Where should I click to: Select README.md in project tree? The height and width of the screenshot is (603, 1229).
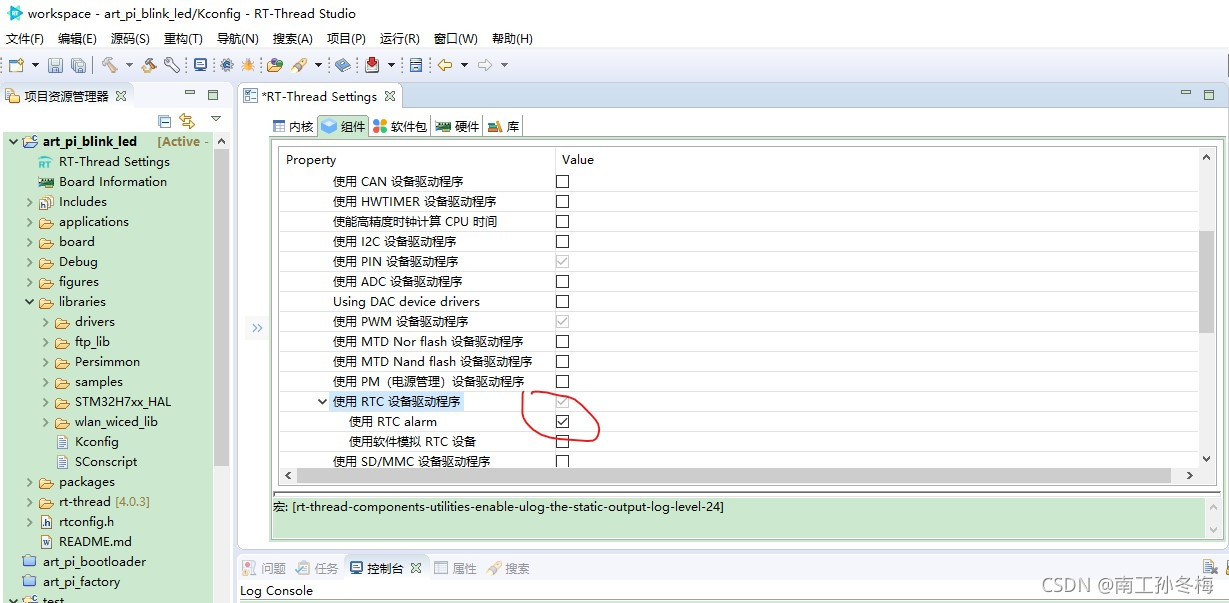coord(95,542)
